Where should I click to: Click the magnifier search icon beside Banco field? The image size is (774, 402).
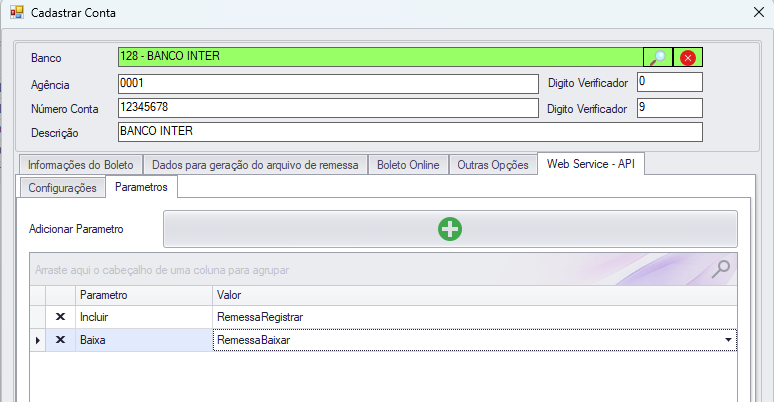[x=658, y=57]
